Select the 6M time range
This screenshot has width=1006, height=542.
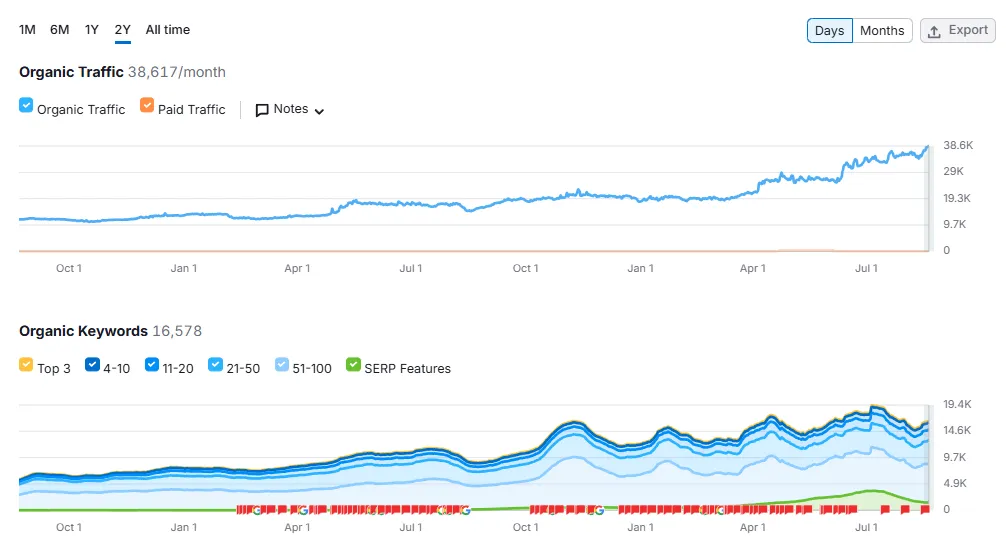60,30
